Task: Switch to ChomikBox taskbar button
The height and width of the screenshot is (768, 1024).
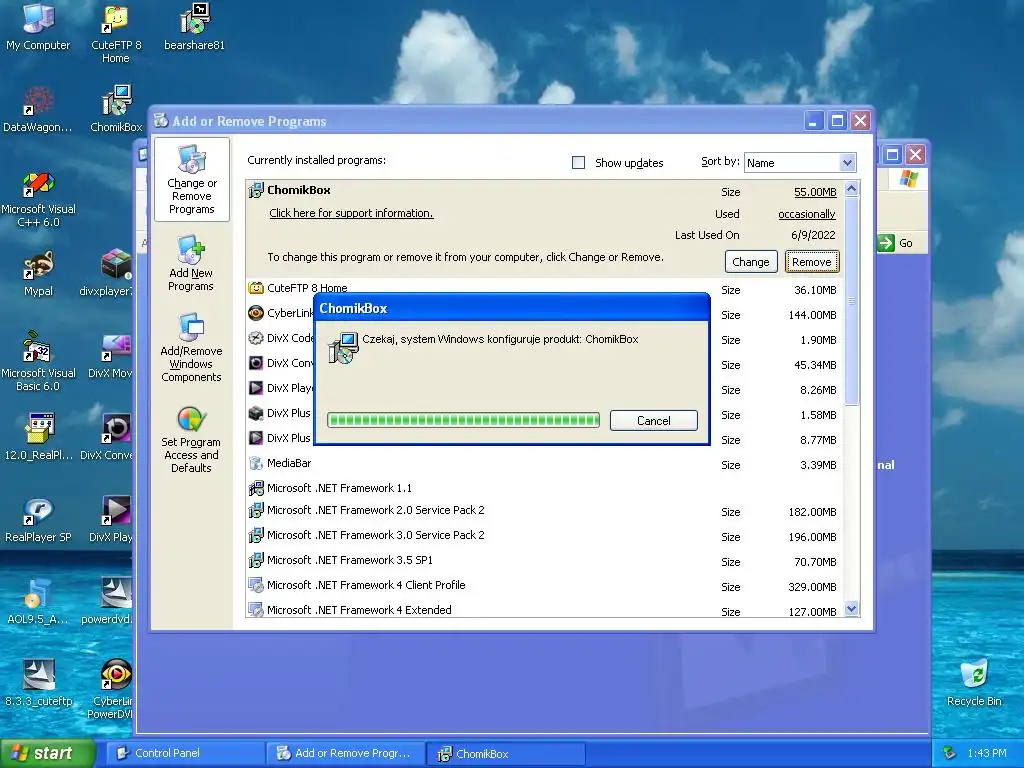Action: point(506,754)
